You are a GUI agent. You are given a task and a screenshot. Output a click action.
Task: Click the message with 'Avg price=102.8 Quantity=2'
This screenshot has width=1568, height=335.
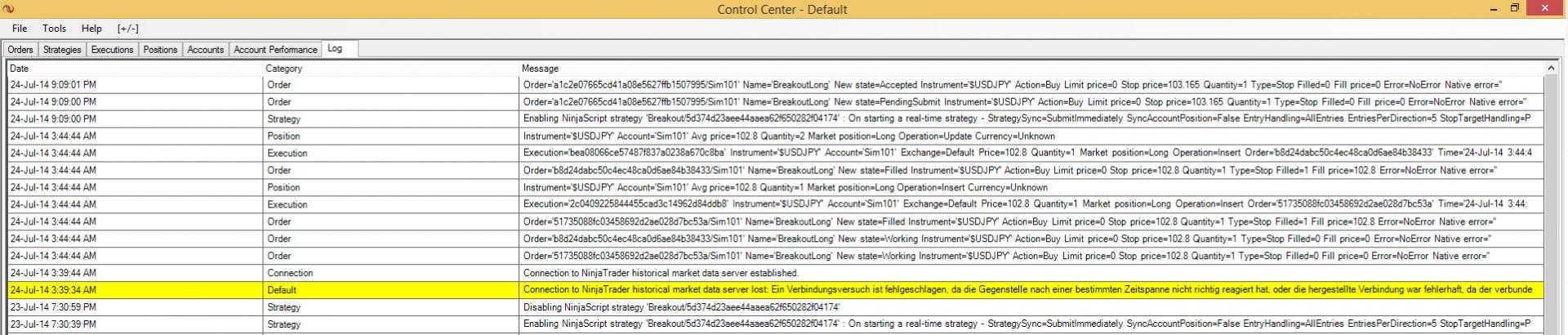coord(1031,136)
